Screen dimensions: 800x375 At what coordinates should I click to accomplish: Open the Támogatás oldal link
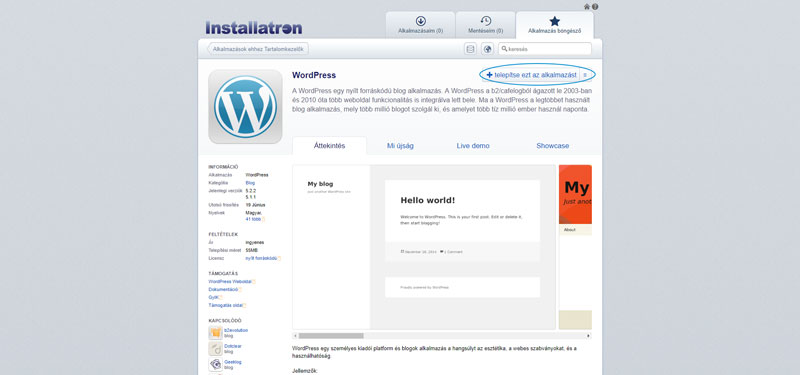[x=226, y=305]
